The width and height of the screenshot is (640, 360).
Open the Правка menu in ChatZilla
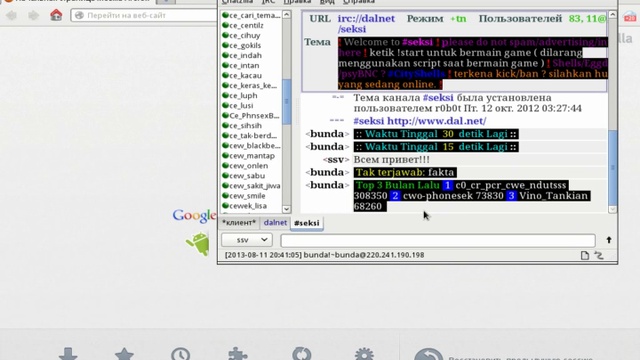(297, 2)
